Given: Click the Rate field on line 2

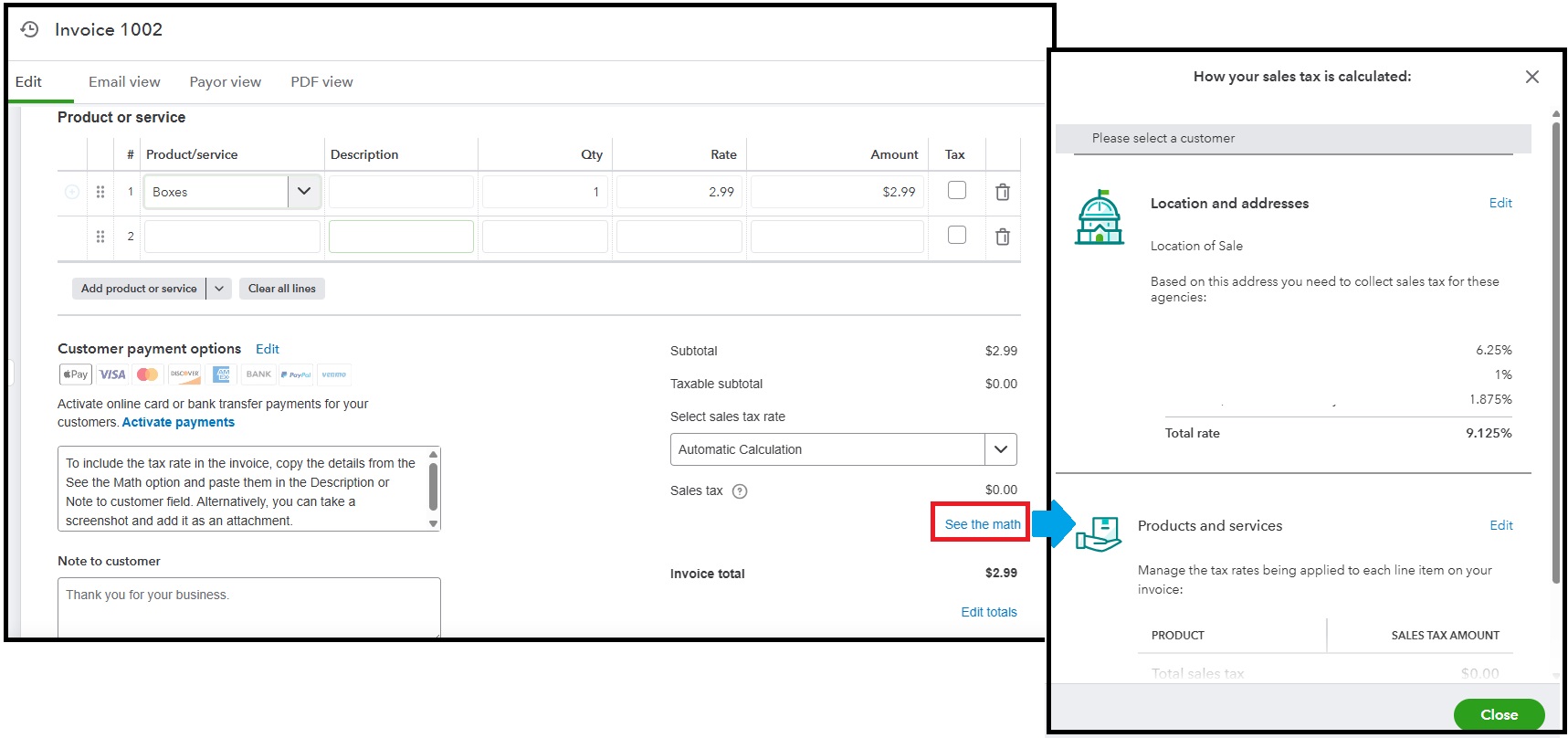Looking at the screenshot, I should 679,237.
